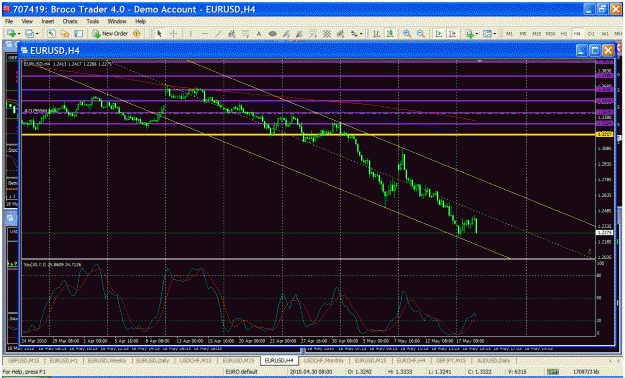Open the Charts menu
This screenshot has height=378, width=625.
click(x=70, y=21)
